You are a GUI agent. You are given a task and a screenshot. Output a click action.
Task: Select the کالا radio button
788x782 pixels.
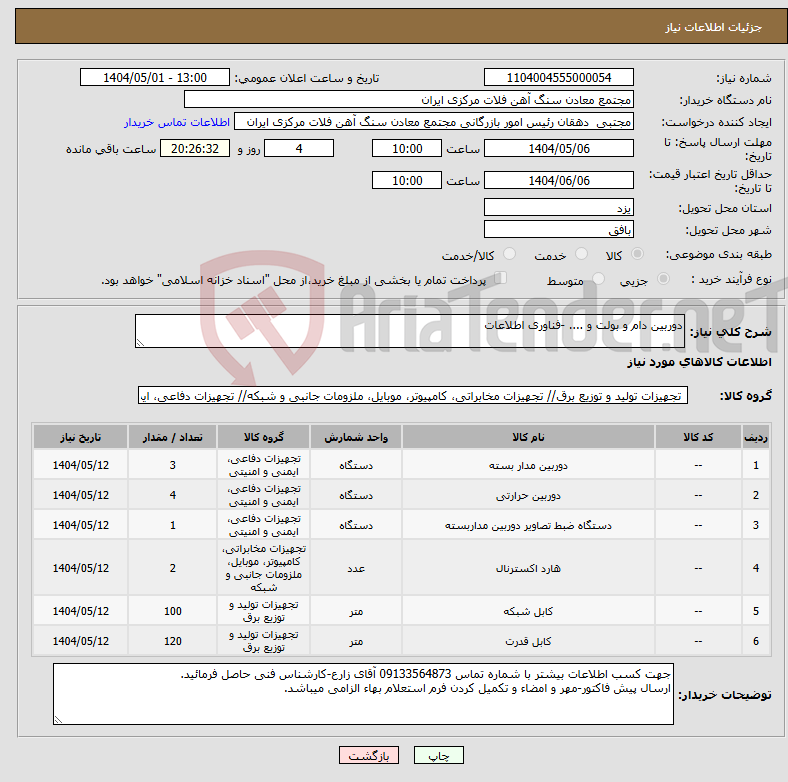[x=637, y=254]
